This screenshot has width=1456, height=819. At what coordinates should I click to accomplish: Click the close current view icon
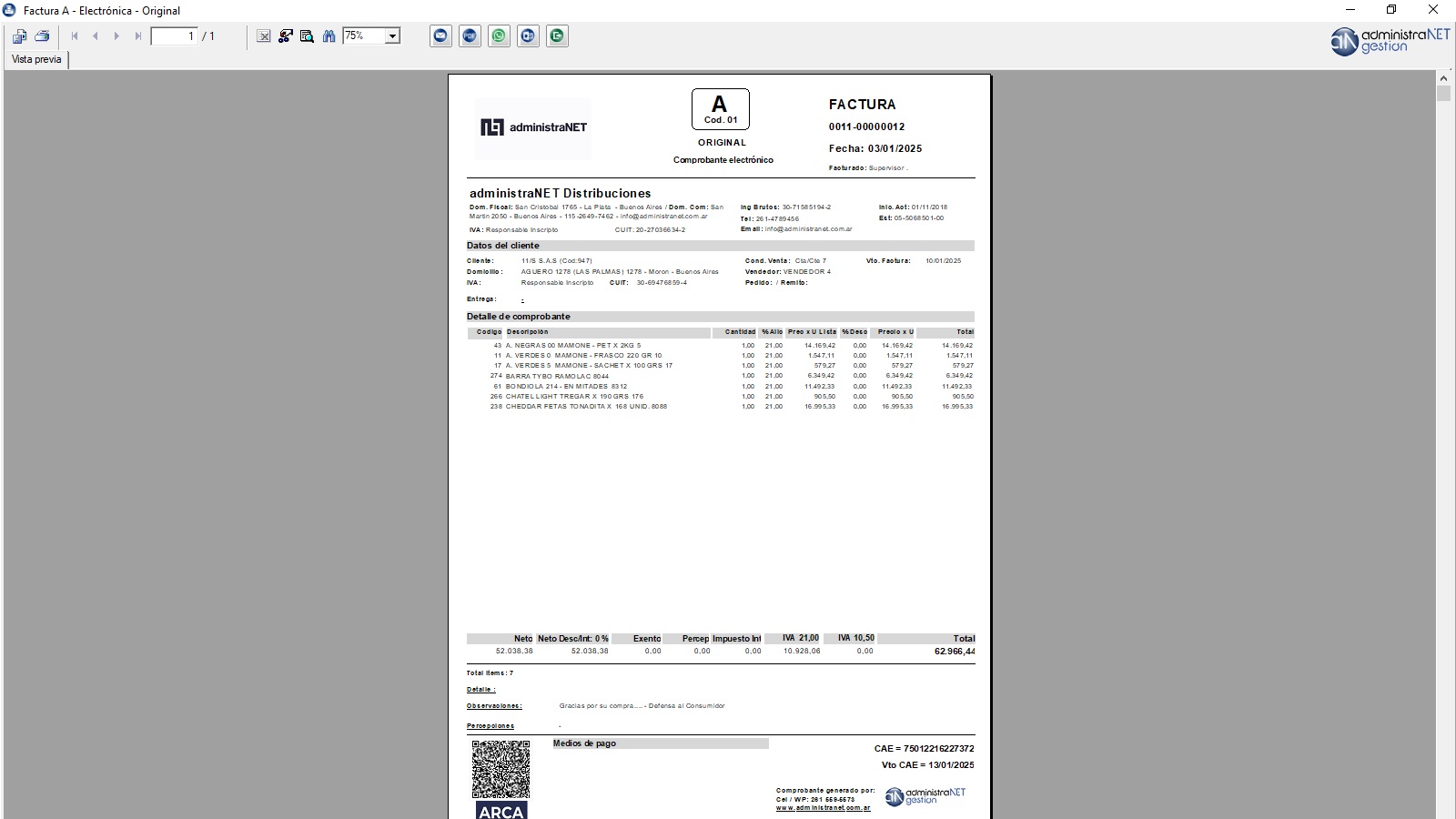264,36
